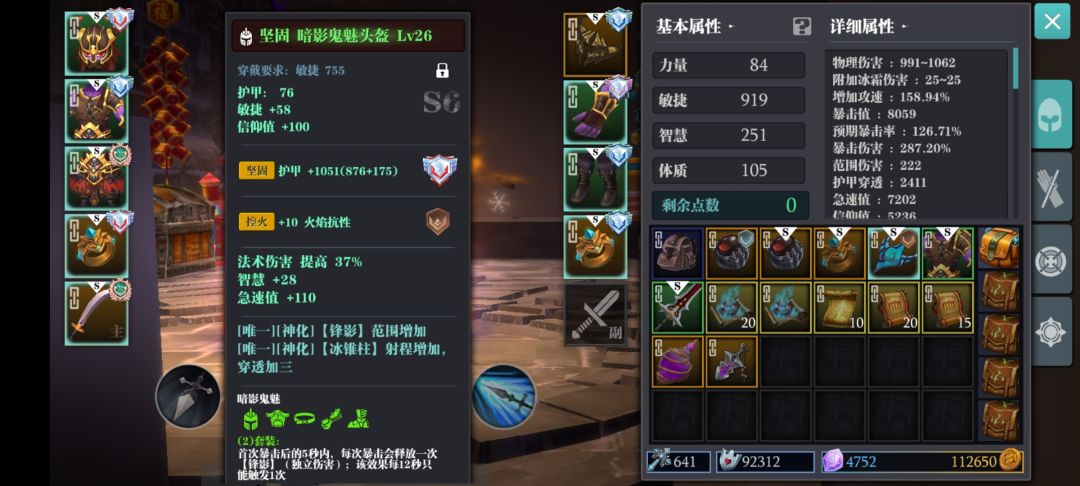Tap the ice spear skill icon
Screen dimensions: 1080x486
[x=504, y=397]
